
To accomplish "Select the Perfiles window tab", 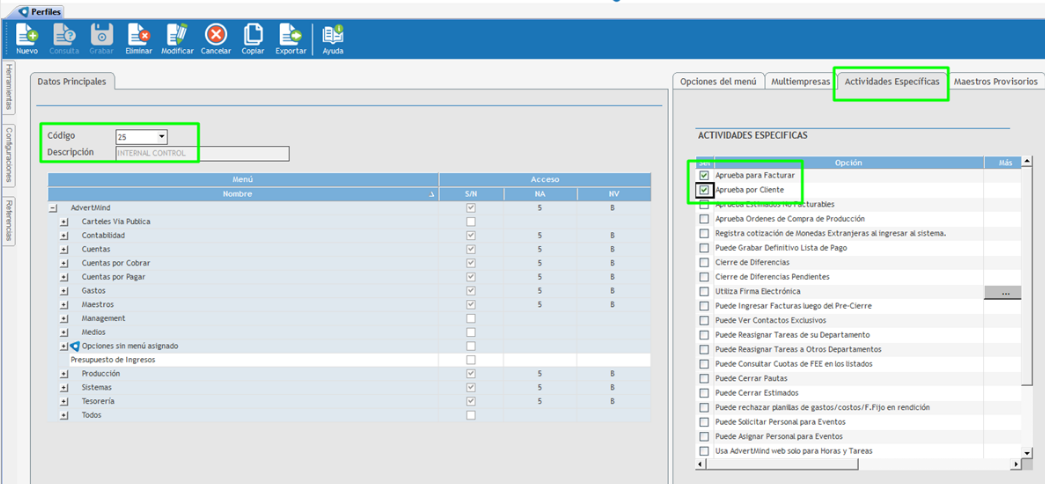I will (40, 11).
